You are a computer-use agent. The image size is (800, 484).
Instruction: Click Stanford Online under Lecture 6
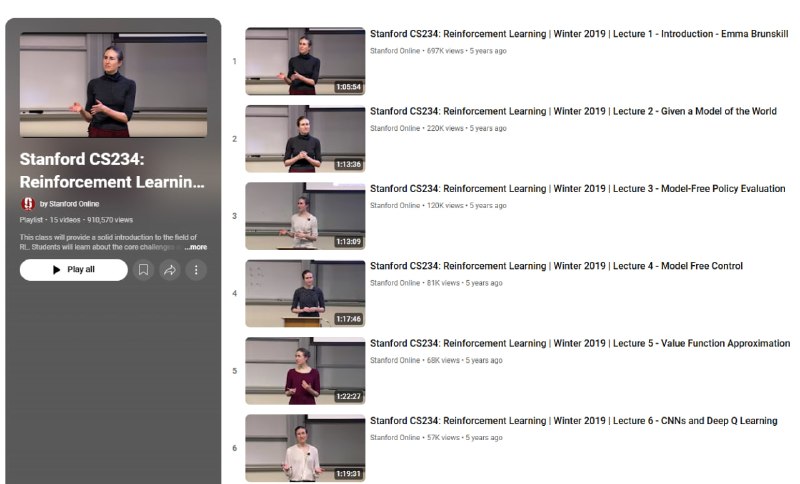coord(395,438)
